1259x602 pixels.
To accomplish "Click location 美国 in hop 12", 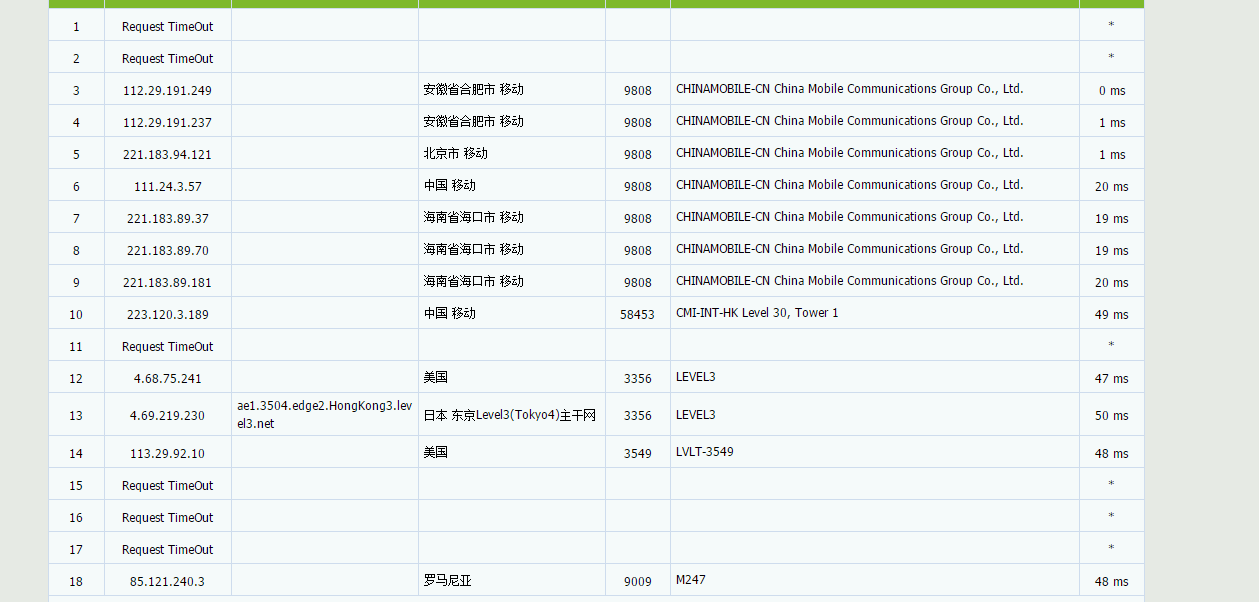I will click(435, 377).
